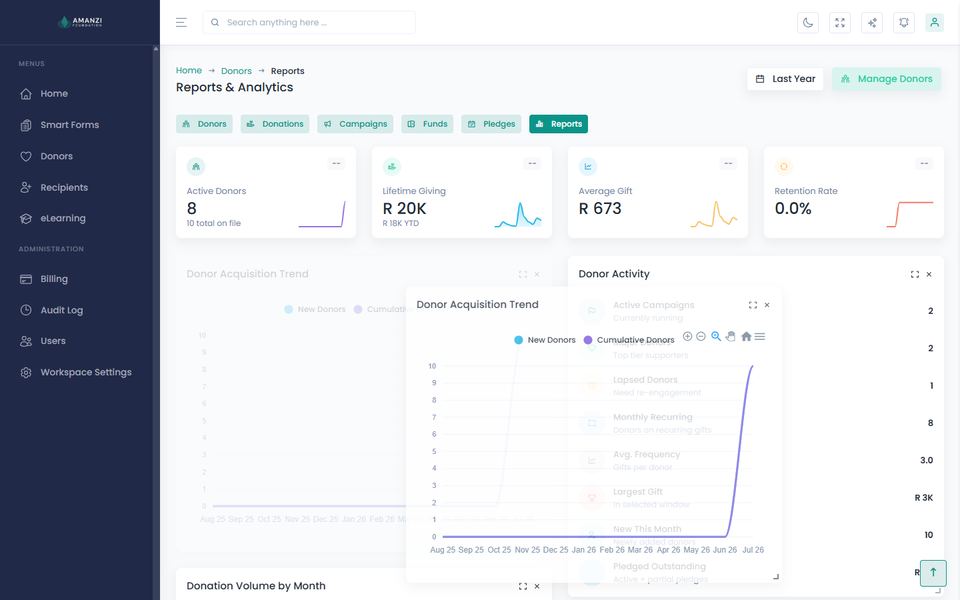Click the Manage Donors button

(x=886, y=79)
